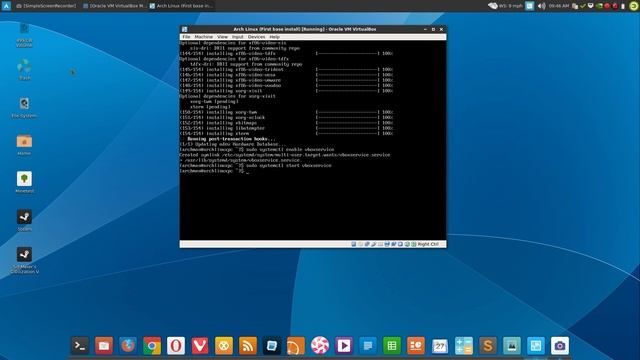Screen dimensions: 640x360
Task: Launch the image viewer dock icon
Action: click(512, 346)
